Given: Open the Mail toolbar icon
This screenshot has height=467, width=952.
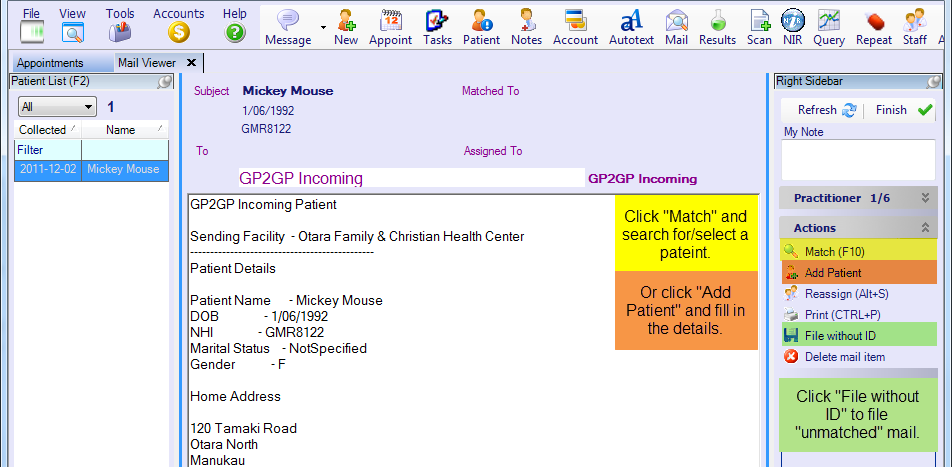Looking at the screenshot, I should pyautogui.click(x=676, y=21).
